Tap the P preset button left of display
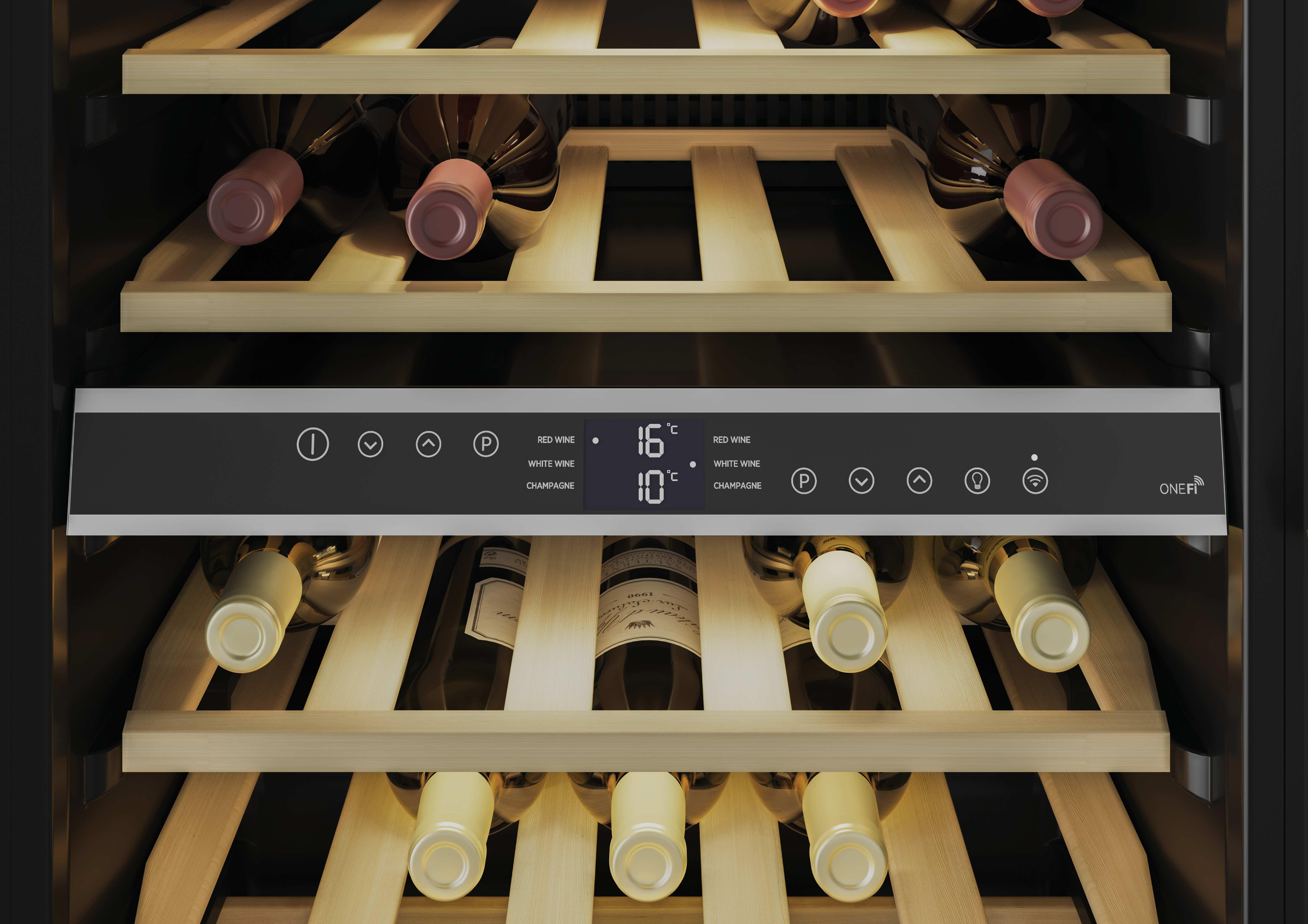The width and height of the screenshot is (1308, 924). (486, 444)
